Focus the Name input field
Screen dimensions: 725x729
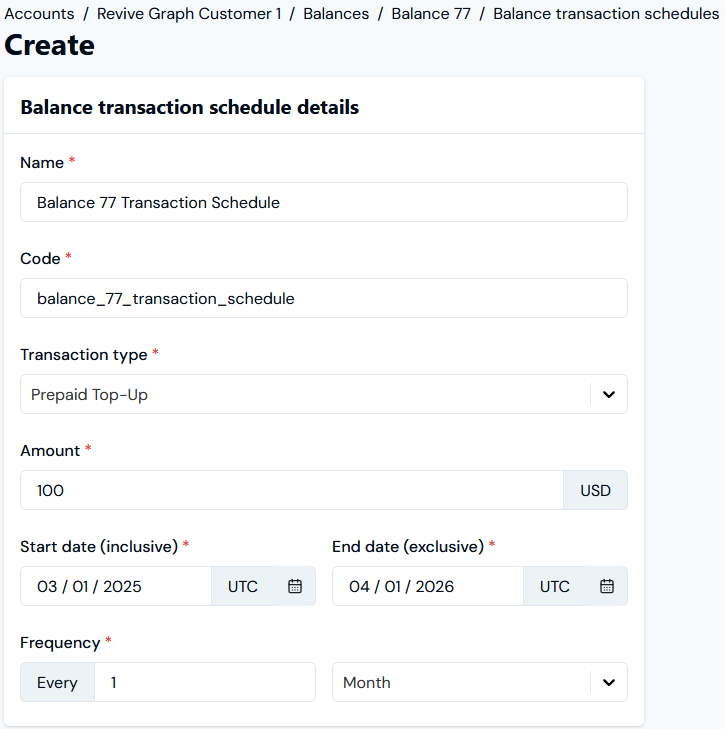[x=324, y=202]
